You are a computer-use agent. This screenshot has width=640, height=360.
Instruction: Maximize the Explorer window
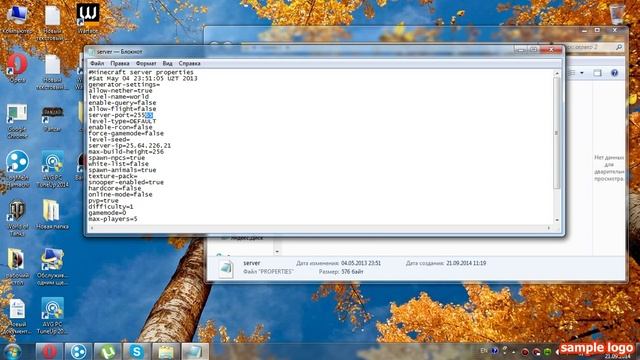click(x=597, y=30)
